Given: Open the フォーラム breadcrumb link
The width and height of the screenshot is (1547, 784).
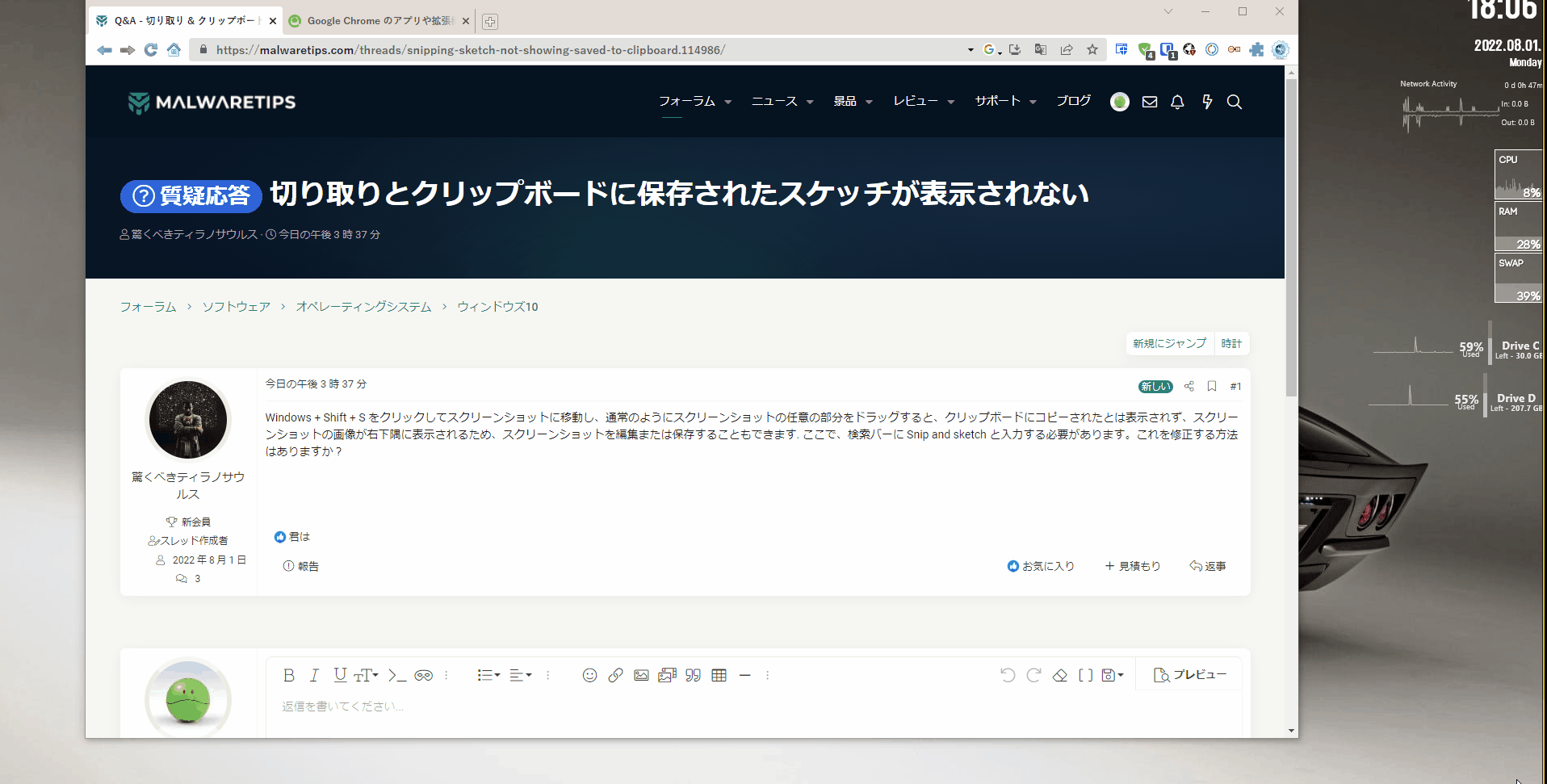Looking at the screenshot, I should click(x=149, y=307).
